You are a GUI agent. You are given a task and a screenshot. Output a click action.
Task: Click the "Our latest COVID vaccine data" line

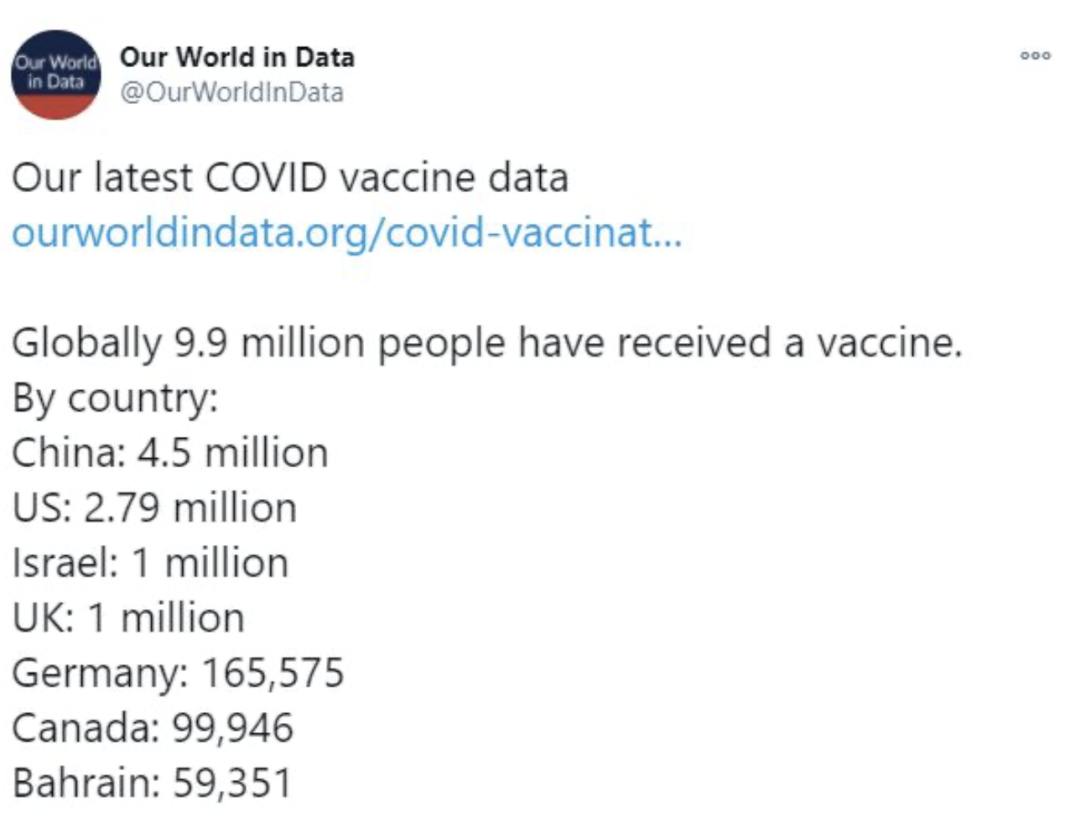coord(290,179)
